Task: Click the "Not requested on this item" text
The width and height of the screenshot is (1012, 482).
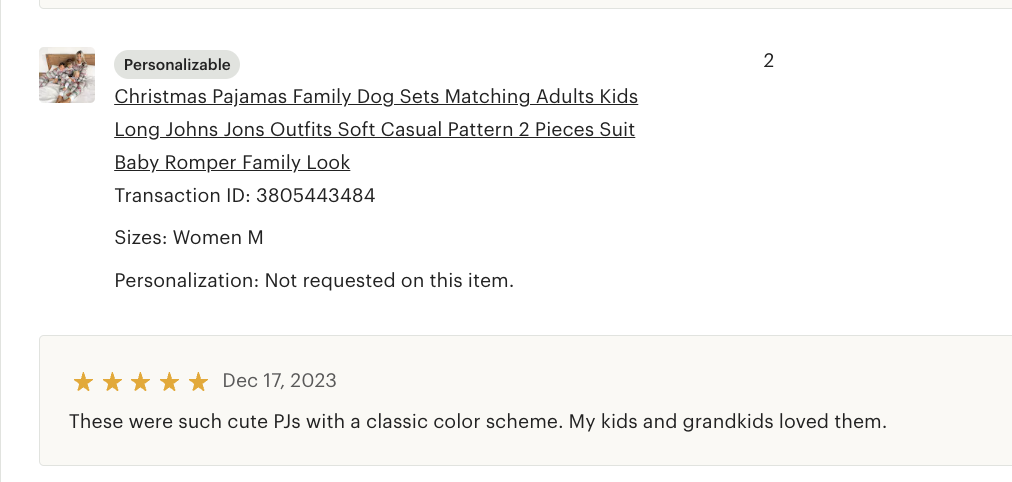Action: (389, 281)
